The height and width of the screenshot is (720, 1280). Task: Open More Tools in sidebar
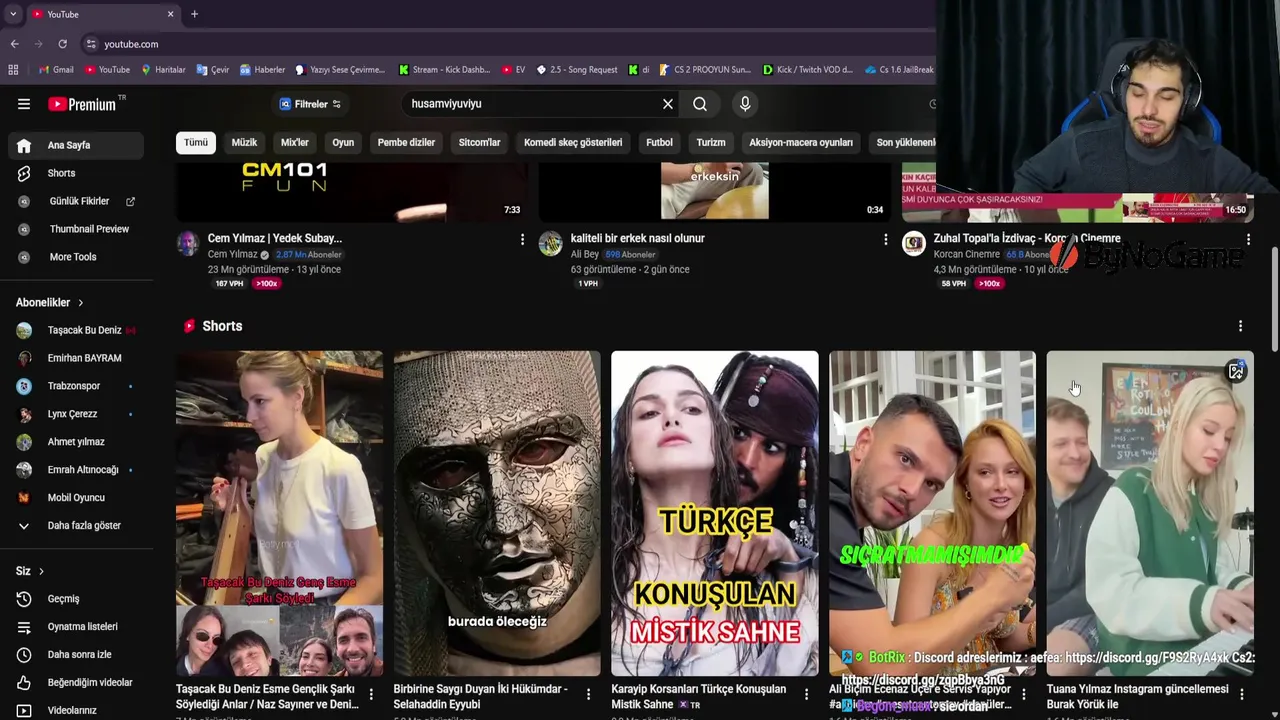tap(76, 257)
